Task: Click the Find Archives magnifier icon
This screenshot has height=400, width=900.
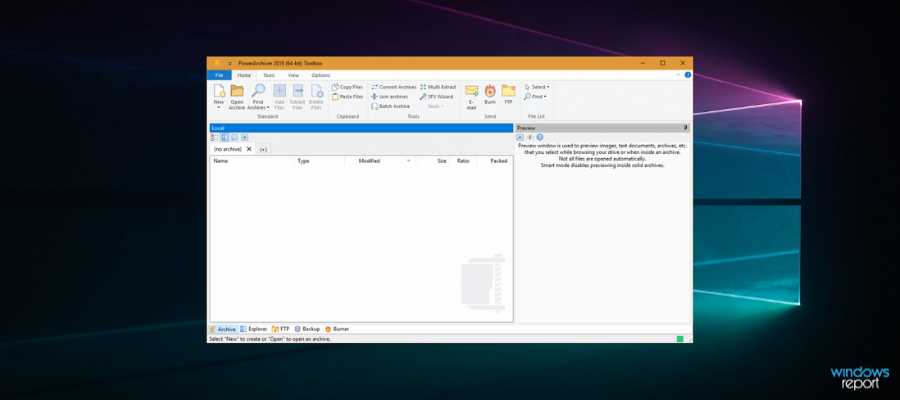Action: [x=258, y=91]
